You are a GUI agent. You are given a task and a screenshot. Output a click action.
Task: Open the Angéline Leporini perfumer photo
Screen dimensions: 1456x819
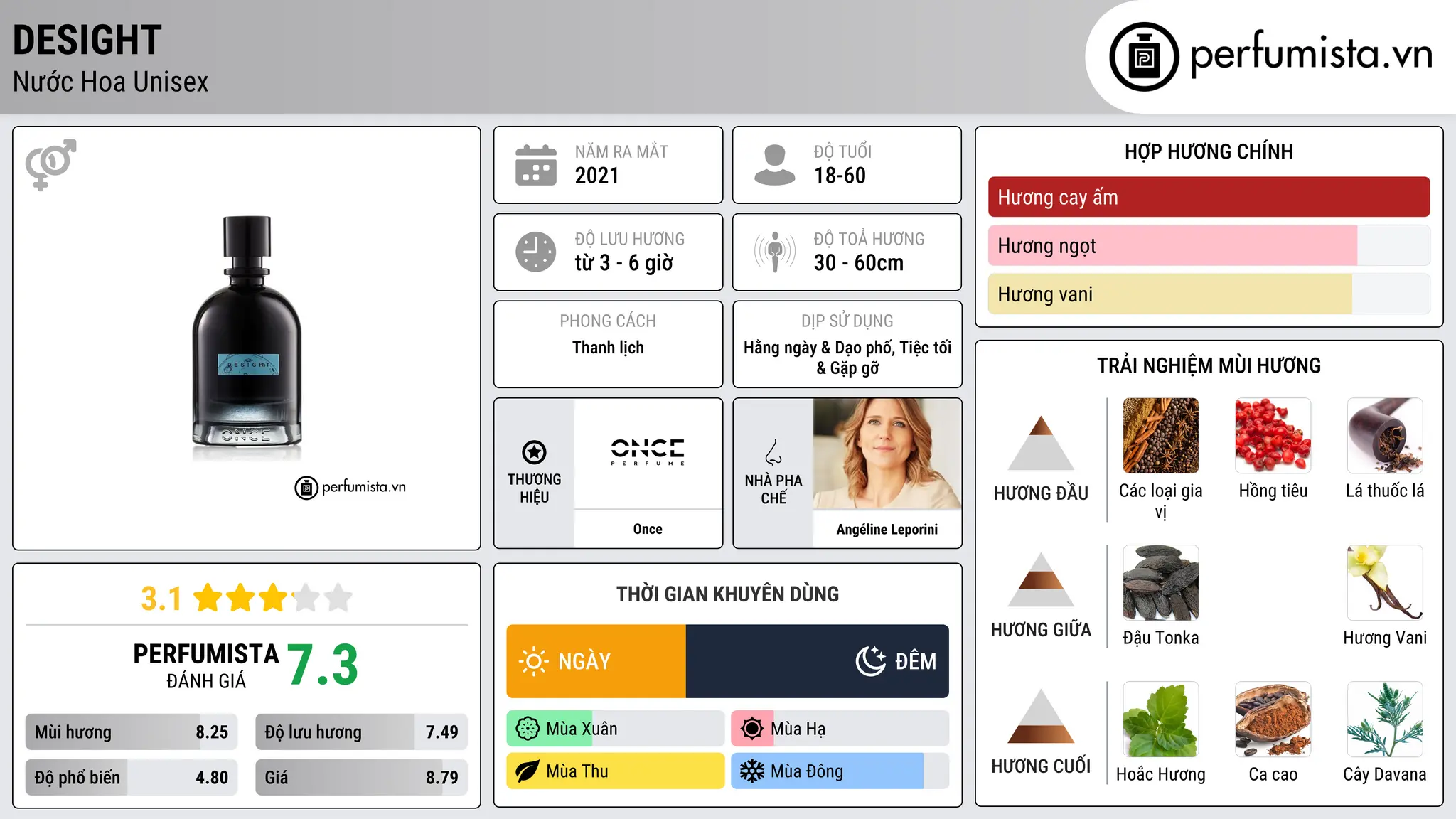887,454
